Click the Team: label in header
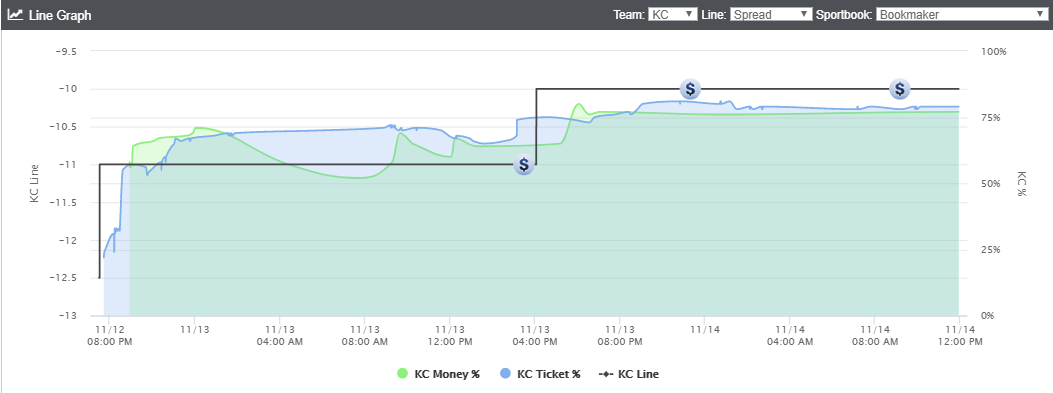The height and width of the screenshot is (393, 1053). (629, 15)
